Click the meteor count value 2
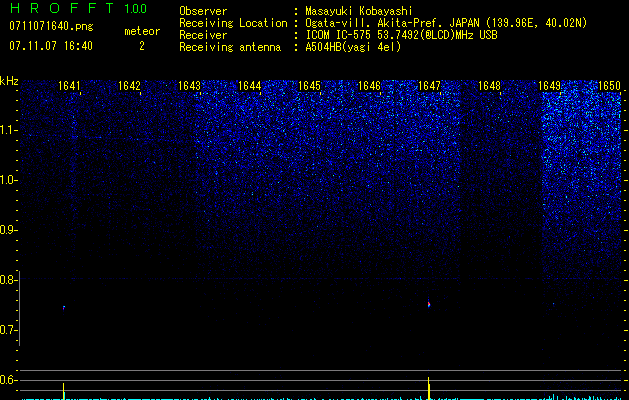The width and height of the screenshot is (629, 400). coord(142,46)
